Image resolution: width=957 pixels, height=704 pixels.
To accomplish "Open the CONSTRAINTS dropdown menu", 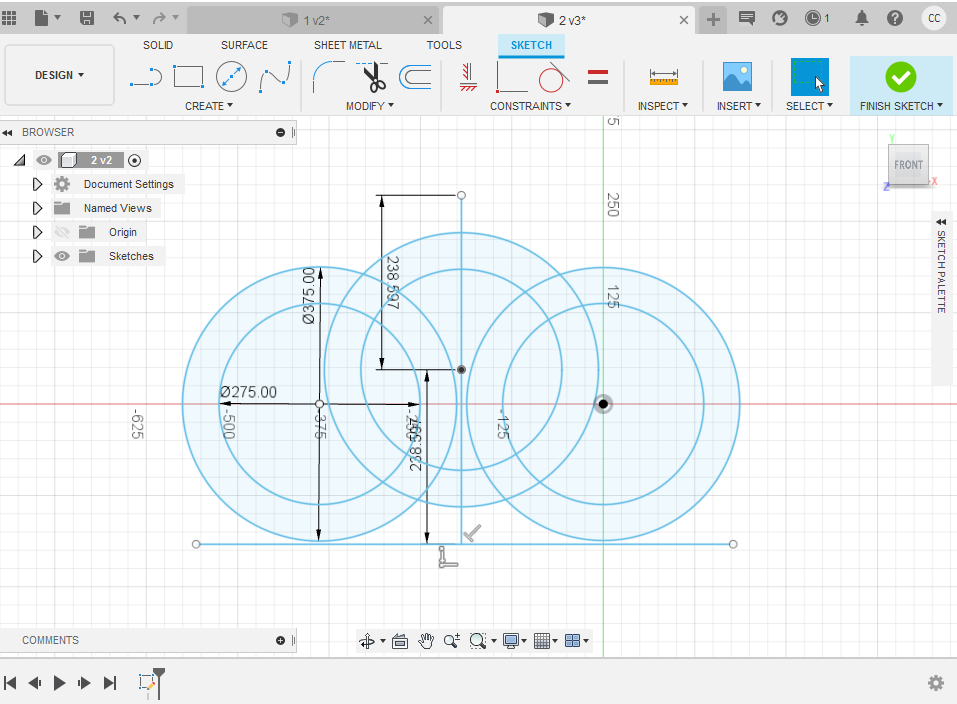I will pyautogui.click(x=530, y=106).
